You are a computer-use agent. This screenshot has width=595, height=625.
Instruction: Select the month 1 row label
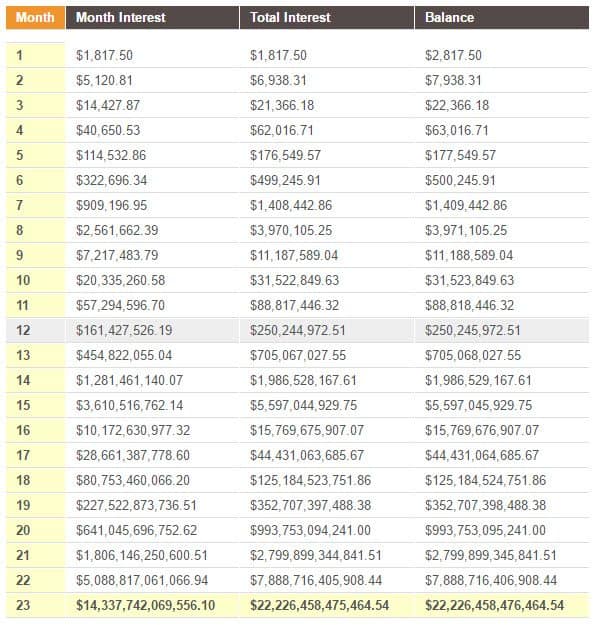click(19, 55)
